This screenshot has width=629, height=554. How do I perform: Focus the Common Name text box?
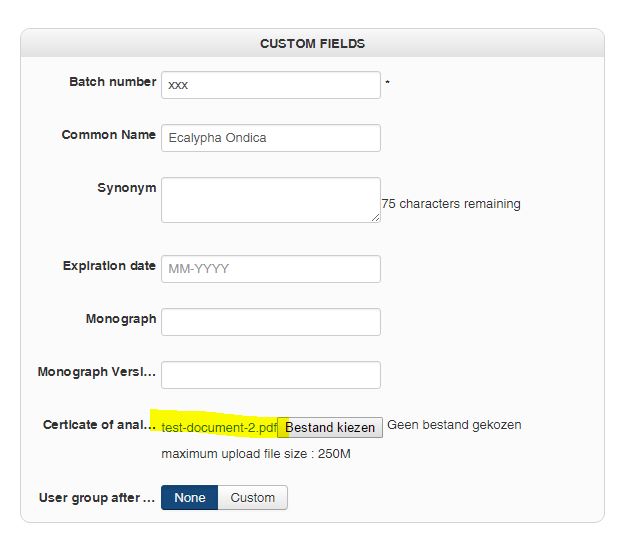click(x=270, y=138)
